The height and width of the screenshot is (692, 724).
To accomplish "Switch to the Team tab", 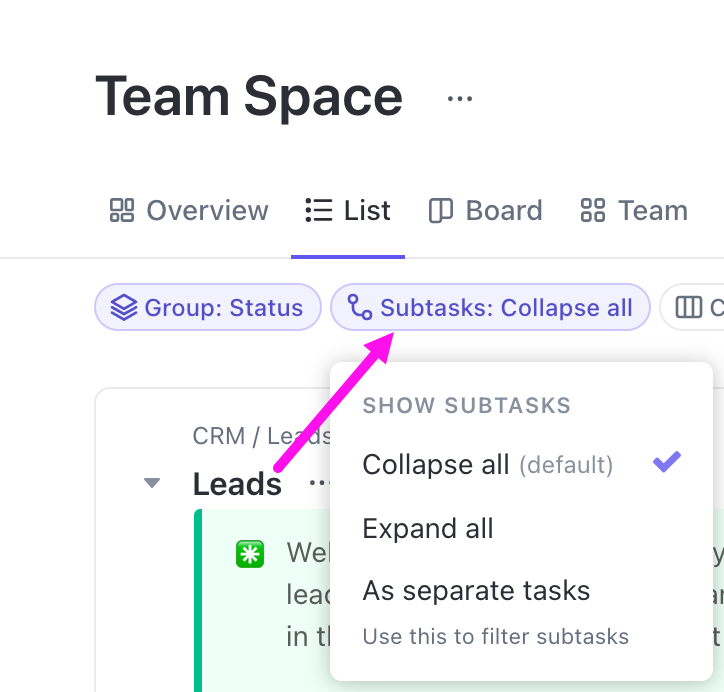I will point(634,211).
